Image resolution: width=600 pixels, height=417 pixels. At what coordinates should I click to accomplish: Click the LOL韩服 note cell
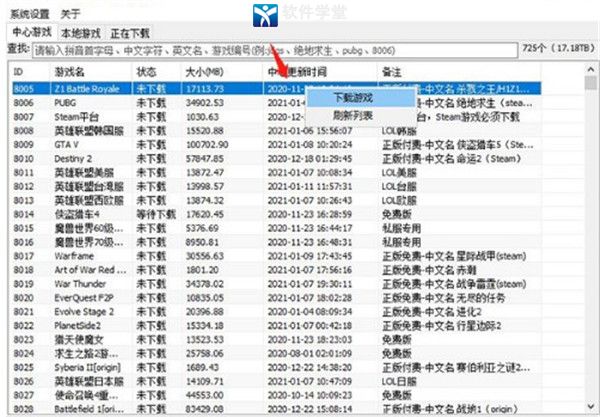pos(399,131)
